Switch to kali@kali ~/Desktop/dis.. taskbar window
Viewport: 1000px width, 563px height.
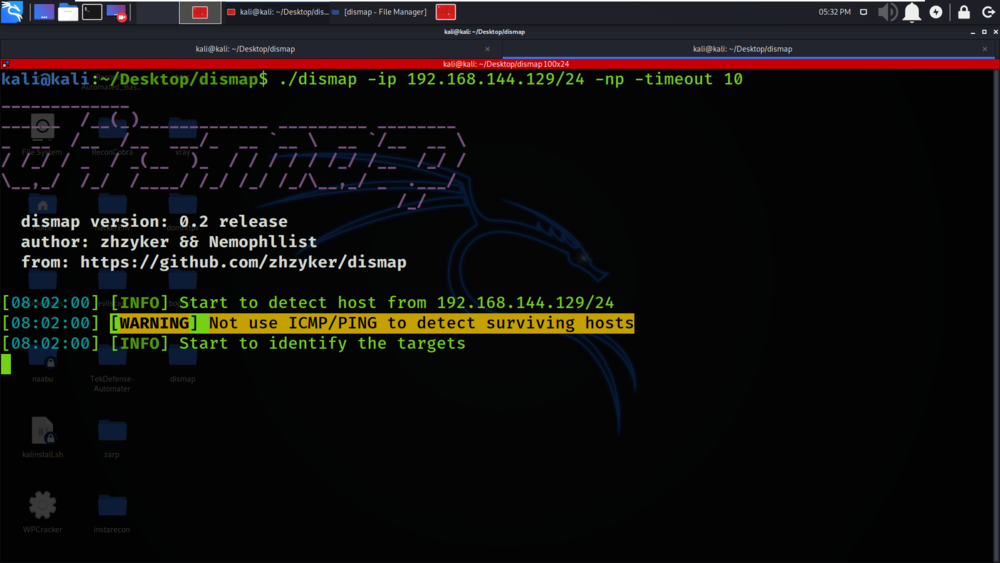coord(277,12)
